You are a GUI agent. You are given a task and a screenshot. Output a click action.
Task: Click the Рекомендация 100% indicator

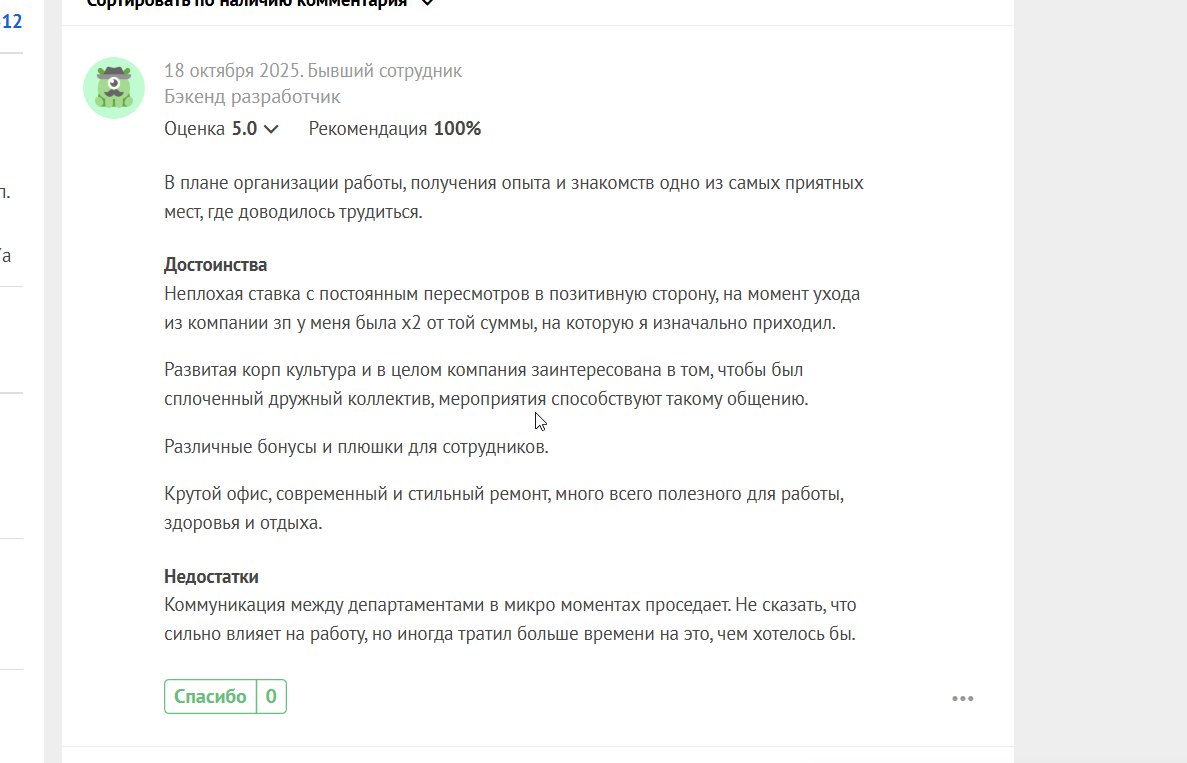[395, 129]
